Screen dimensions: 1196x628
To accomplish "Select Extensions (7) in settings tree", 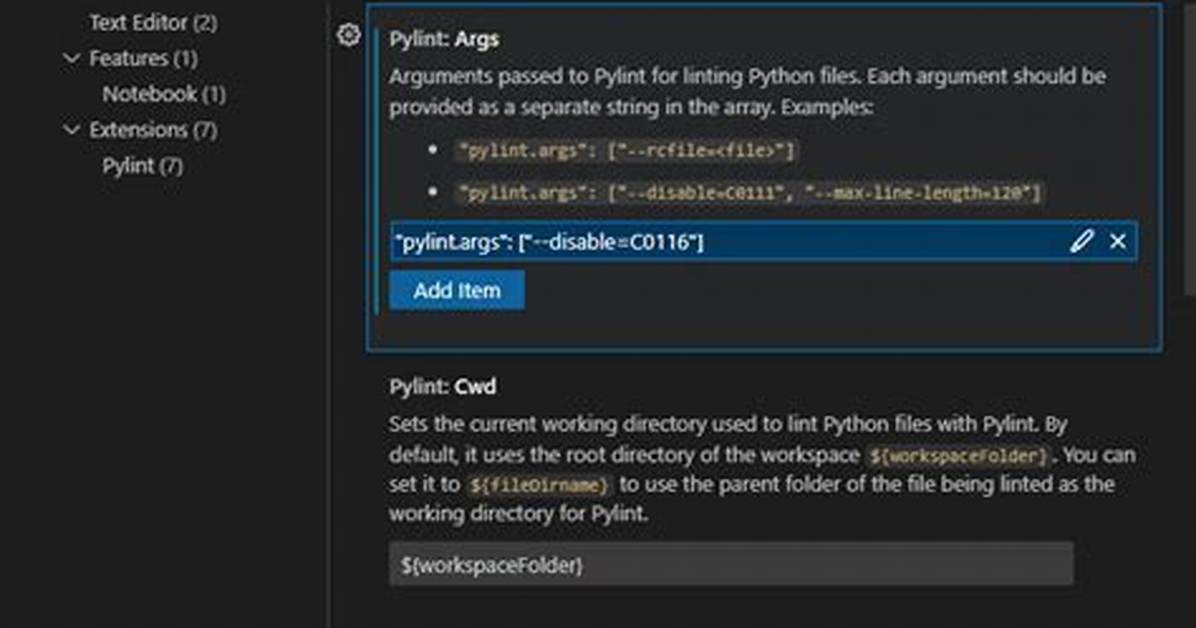I will (x=153, y=130).
